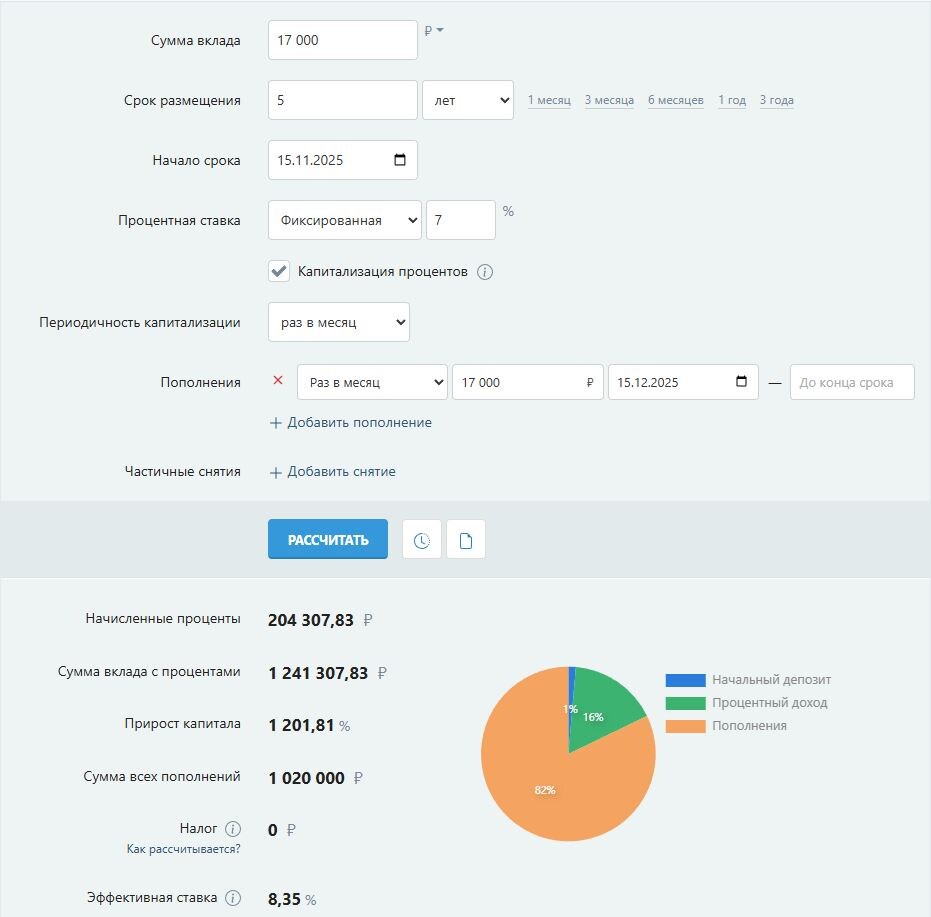This screenshot has width=931, height=917.
Task: Show info about Капитализация процентов
Action: [484, 272]
